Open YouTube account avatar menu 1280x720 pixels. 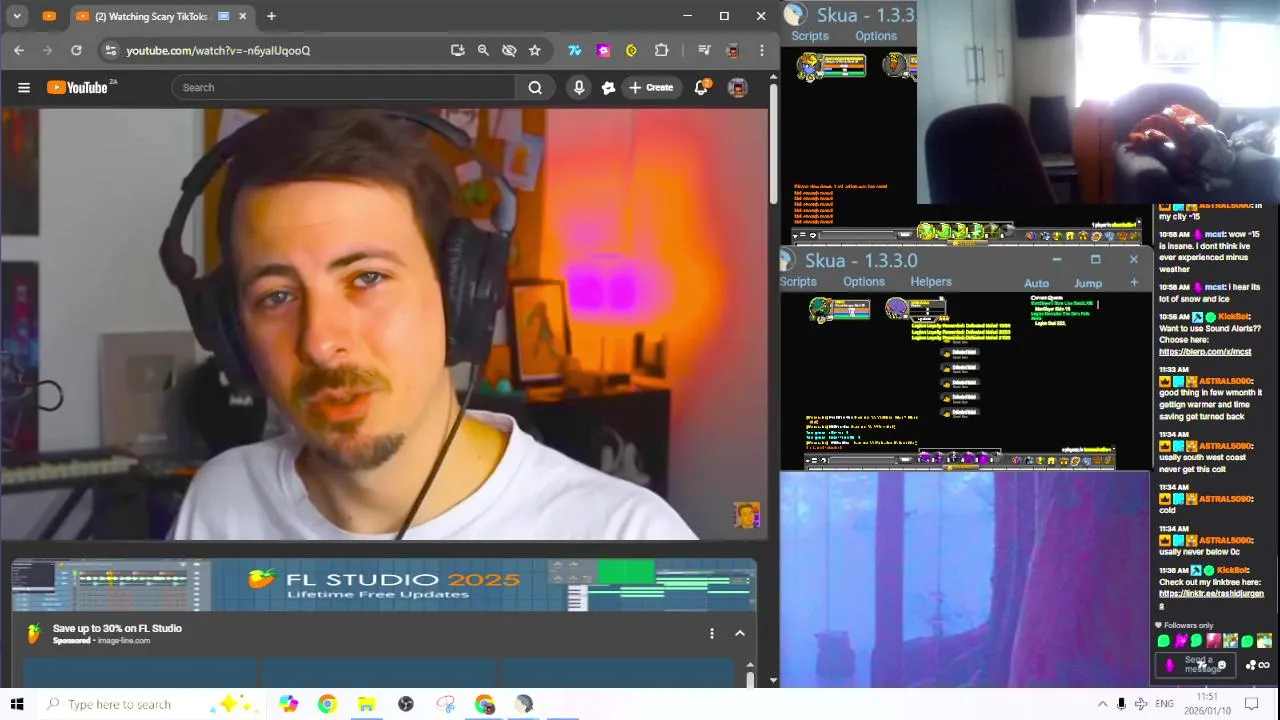click(x=737, y=87)
